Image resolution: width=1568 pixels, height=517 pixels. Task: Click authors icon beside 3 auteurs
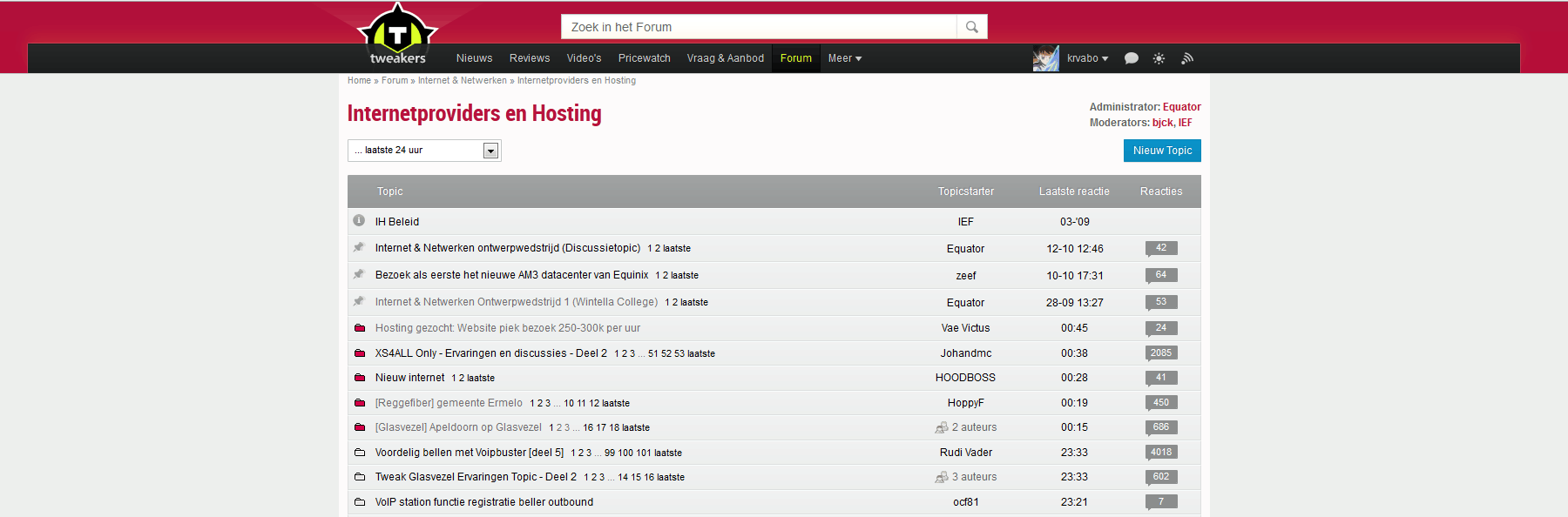[942, 477]
